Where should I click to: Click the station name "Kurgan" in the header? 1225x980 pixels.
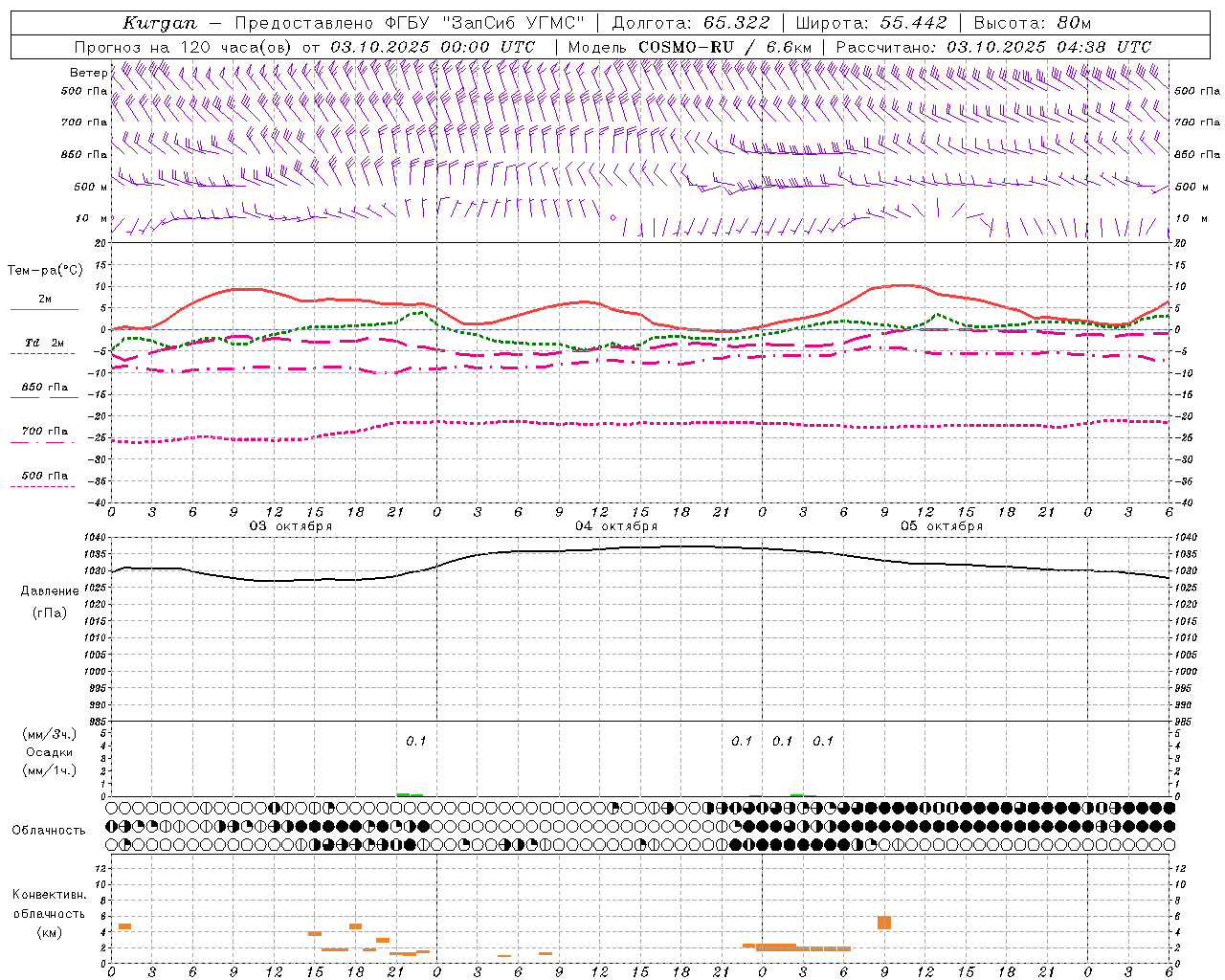click(x=160, y=23)
